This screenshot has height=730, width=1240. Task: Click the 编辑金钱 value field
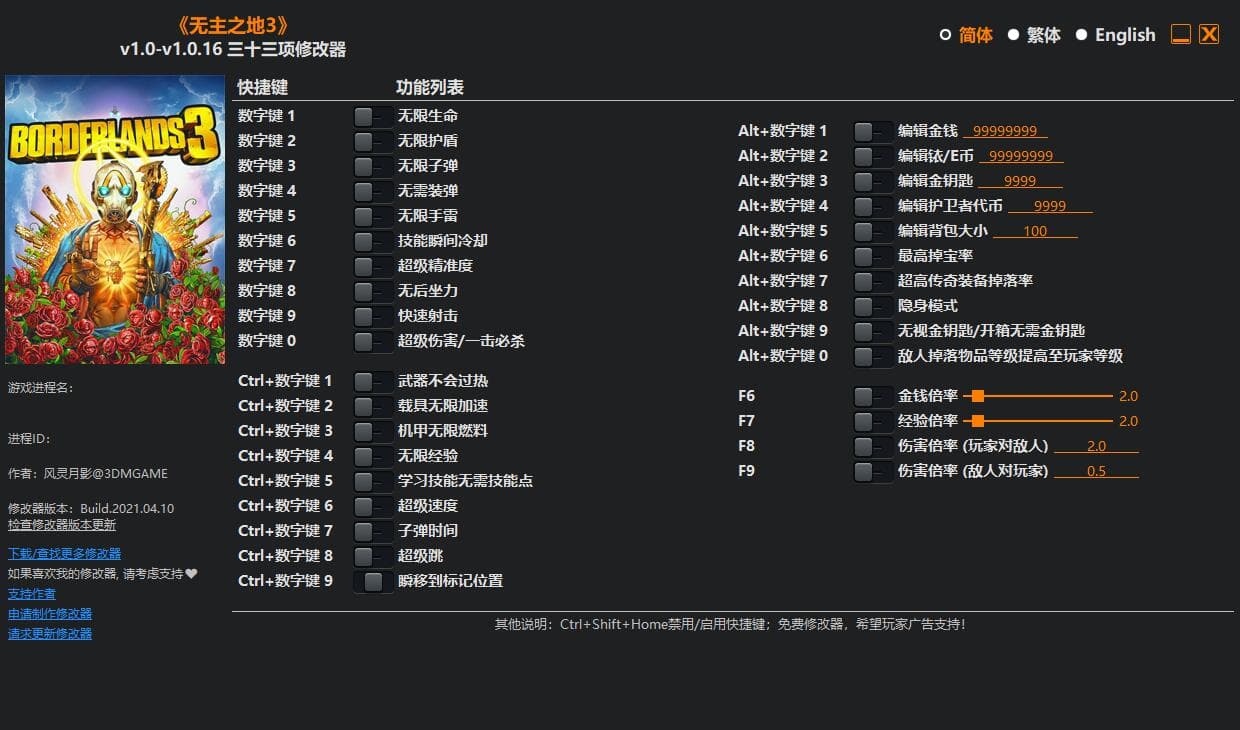[1005, 131]
